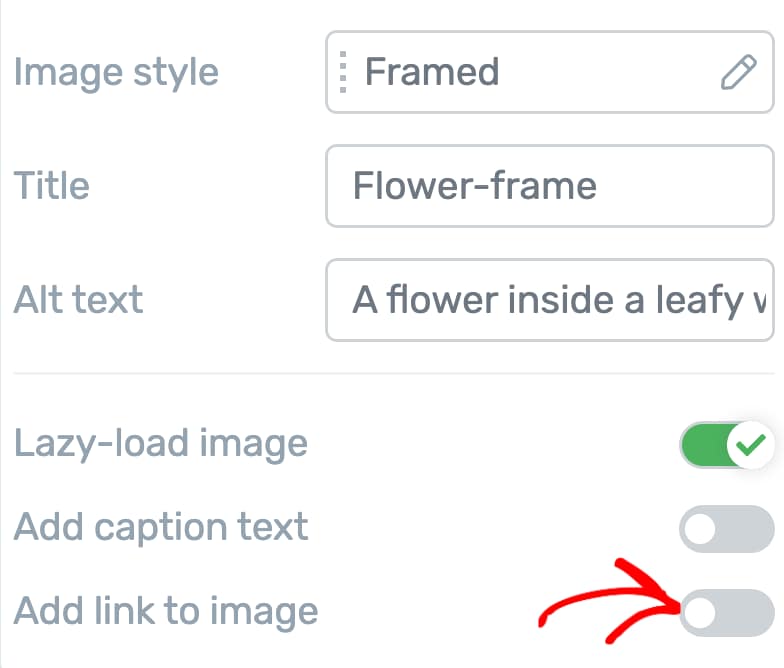Click the "Add caption text" label

(x=160, y=527)
